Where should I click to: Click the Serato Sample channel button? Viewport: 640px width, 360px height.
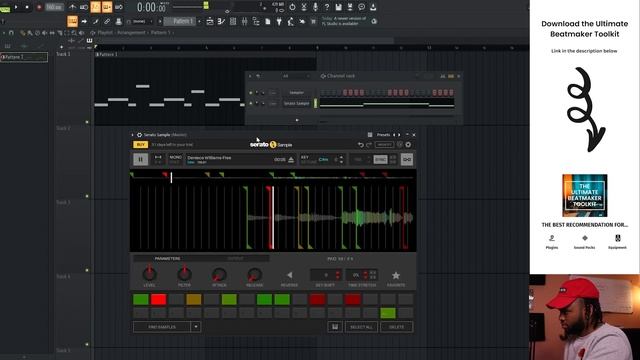[297, 104]
